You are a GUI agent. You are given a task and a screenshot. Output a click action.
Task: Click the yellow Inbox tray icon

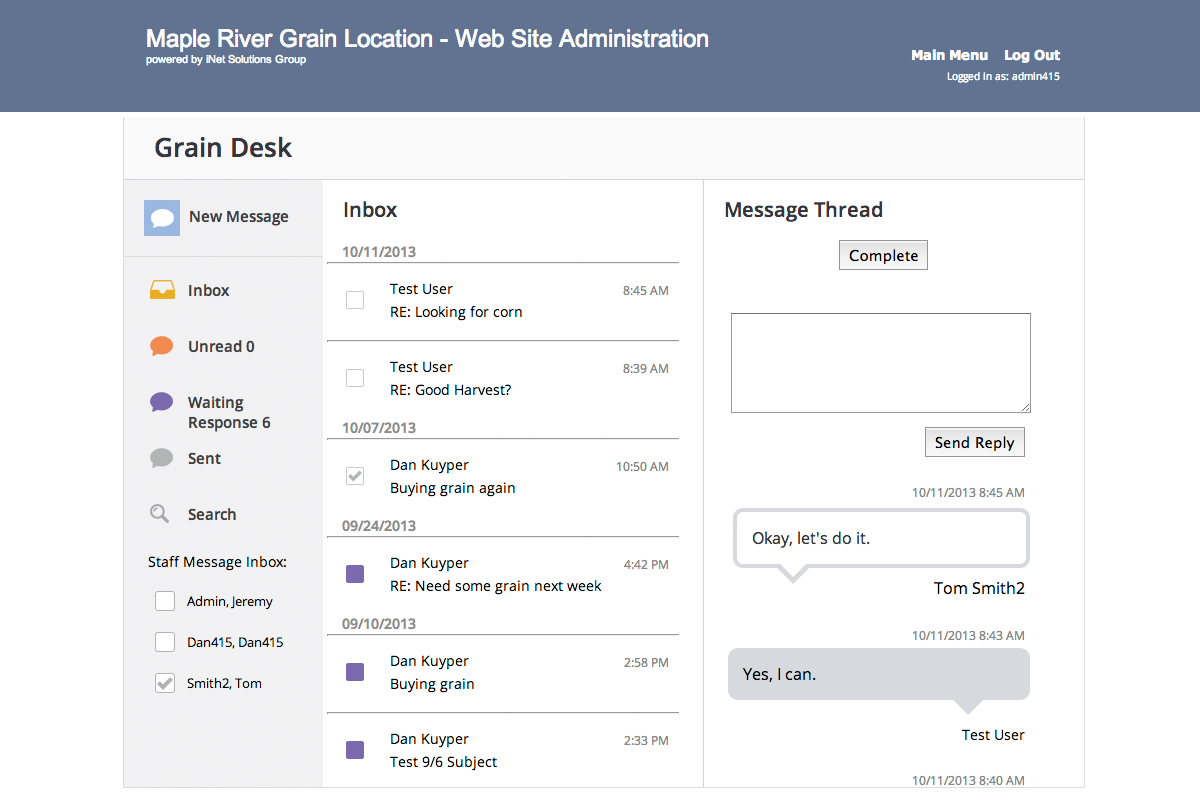coord(162,291)
